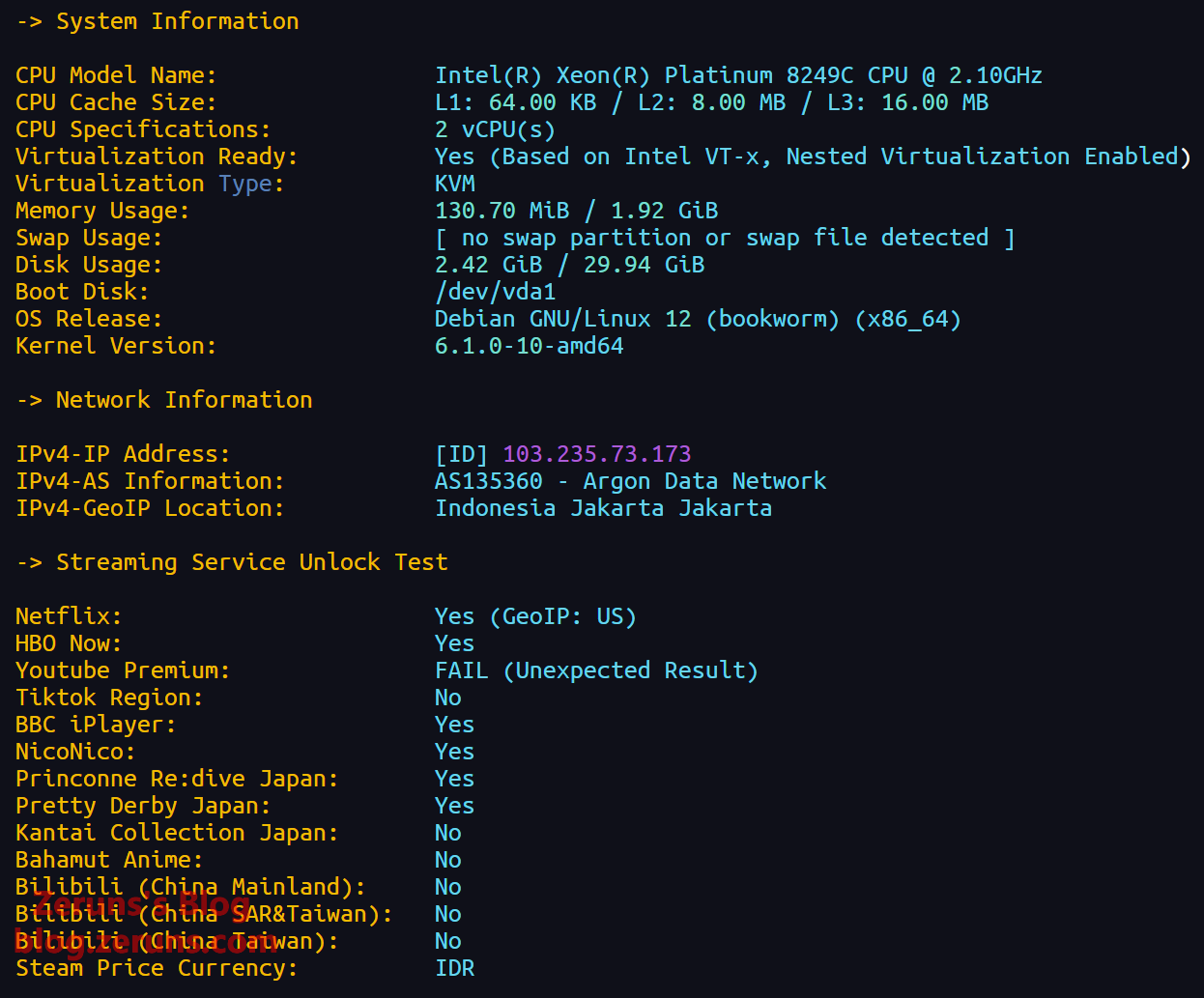This screenshot has height=998, width=1204.
Task: Click the Indonesia Jakarta Jakarta location text
Action: click(x=603, y=508)
